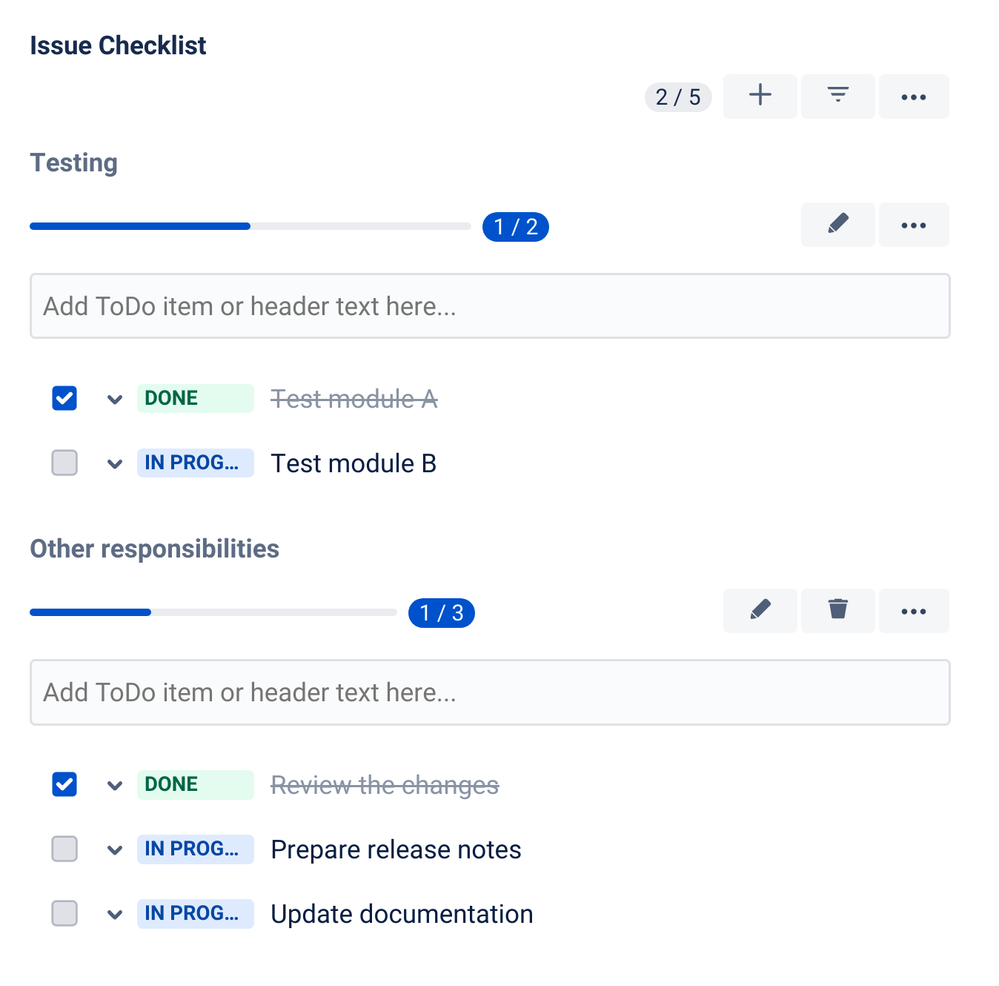This screenshot has width=999, height=986.
Task: Open the top ellipsis menu for Issue Checklist
Action: pos(913,96)
